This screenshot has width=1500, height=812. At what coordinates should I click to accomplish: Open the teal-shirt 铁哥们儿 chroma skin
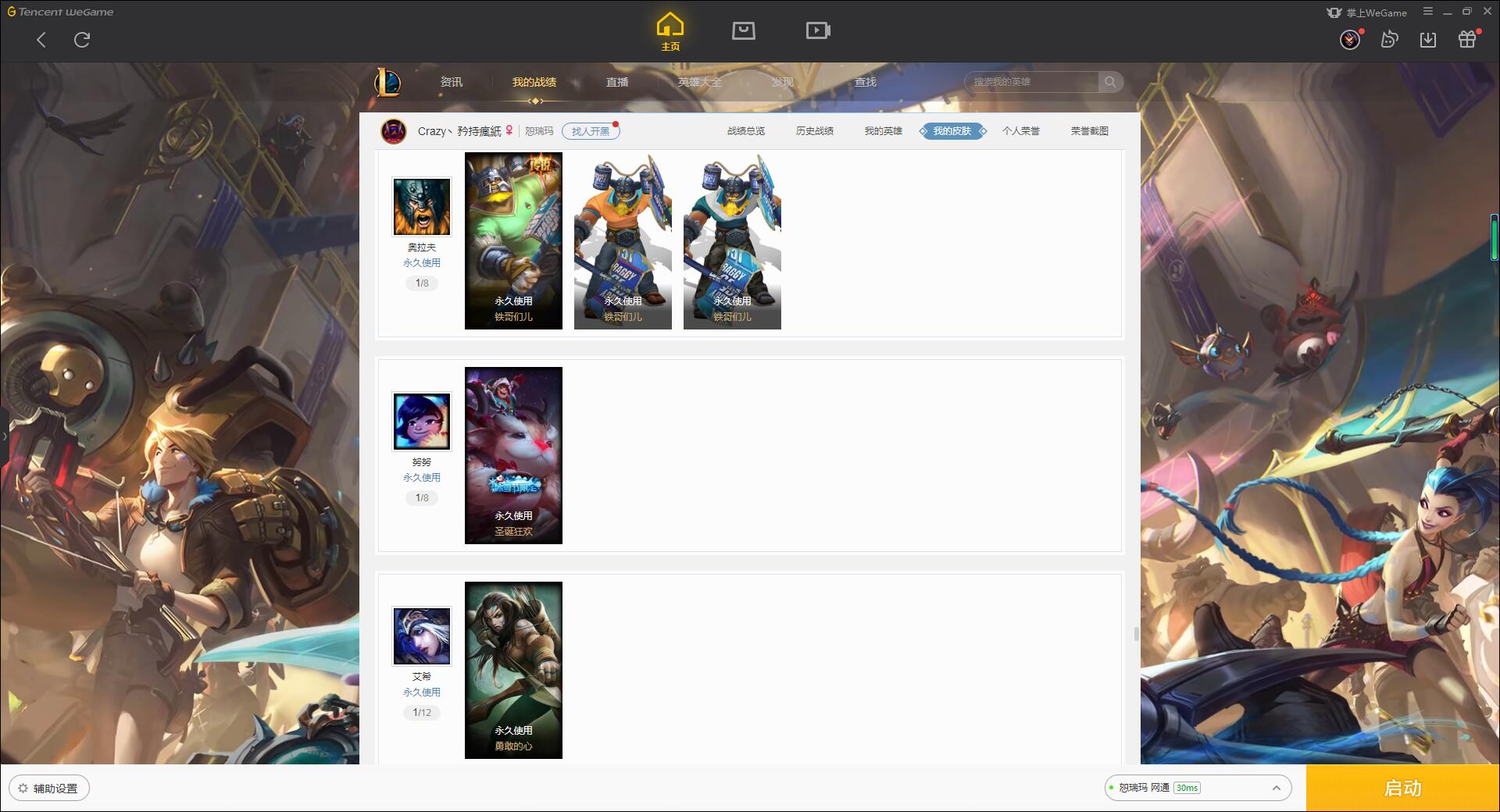(x=732, y=240)
